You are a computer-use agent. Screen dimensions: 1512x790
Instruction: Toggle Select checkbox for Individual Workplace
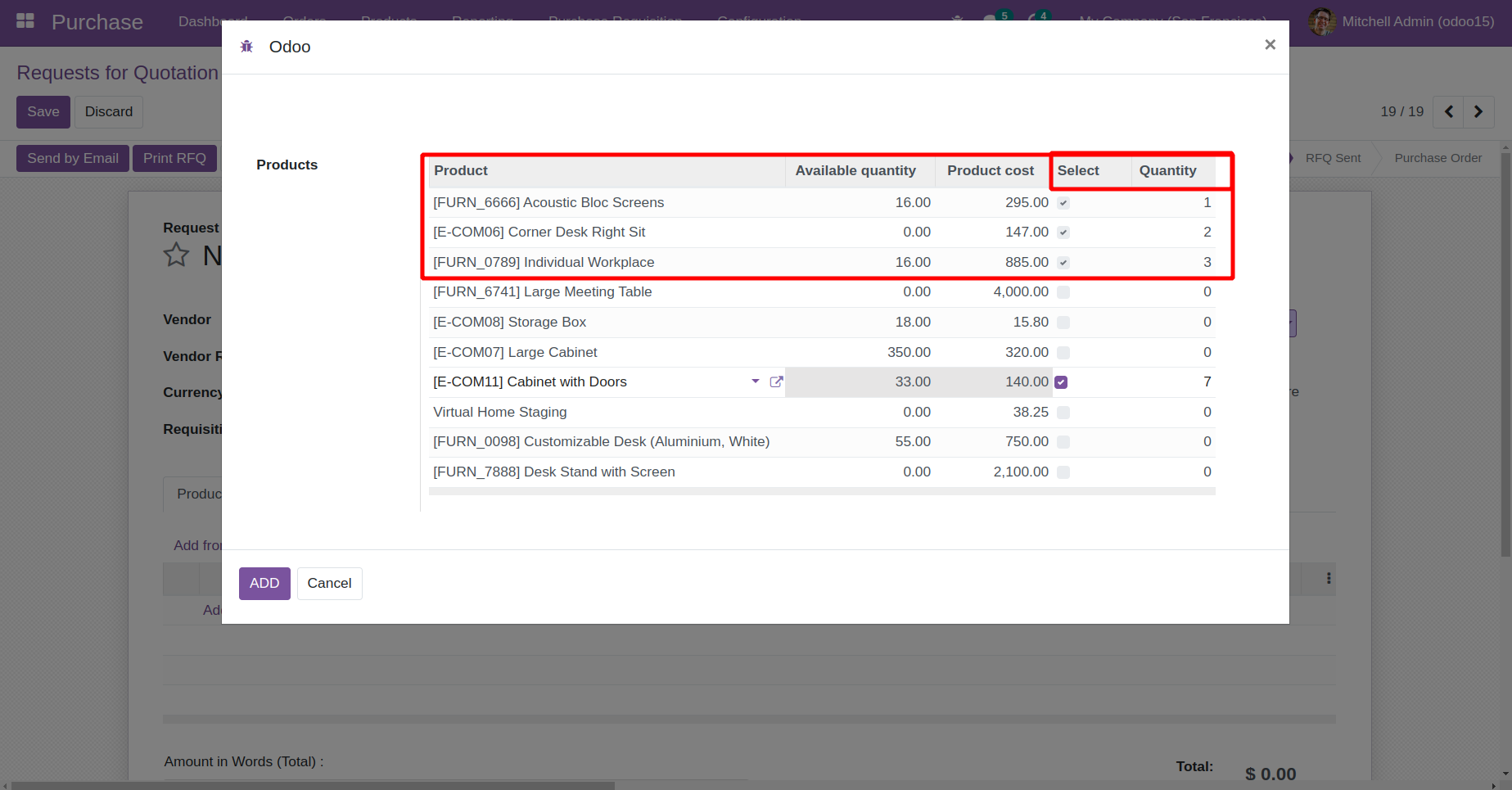(x=1063, y=263)
